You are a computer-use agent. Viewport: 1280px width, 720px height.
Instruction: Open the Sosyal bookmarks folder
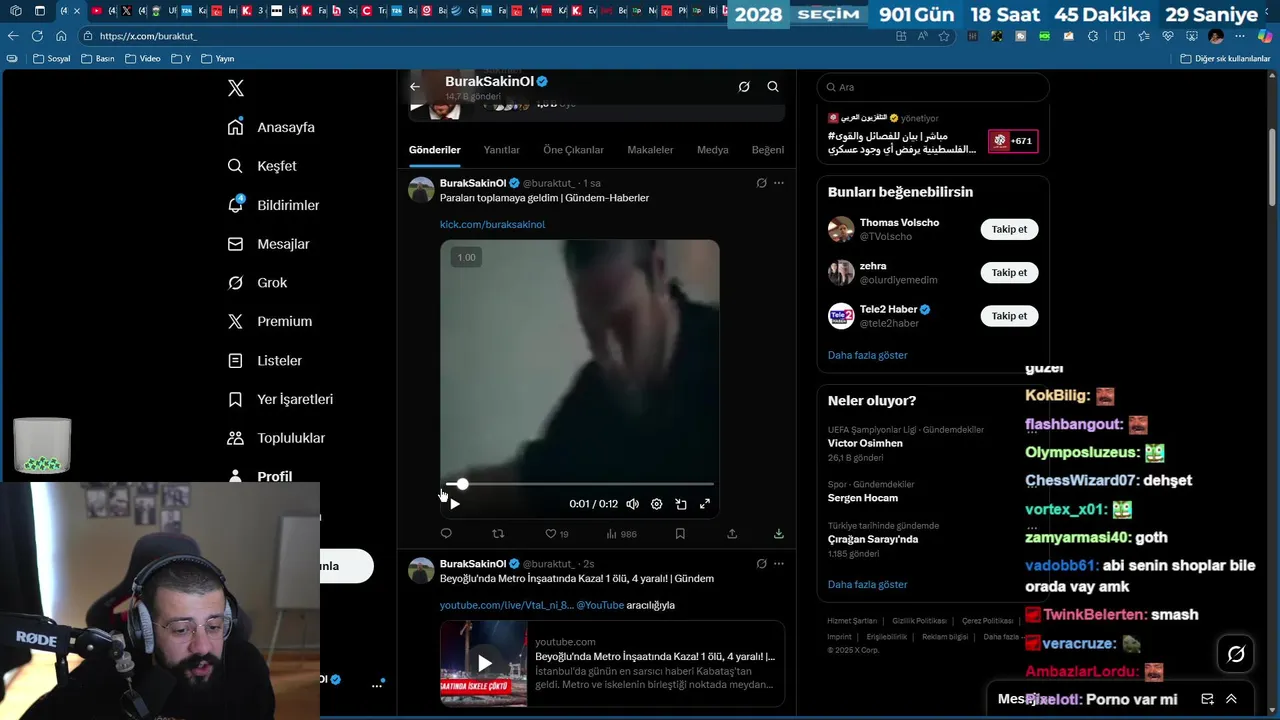tap(52, 58)
